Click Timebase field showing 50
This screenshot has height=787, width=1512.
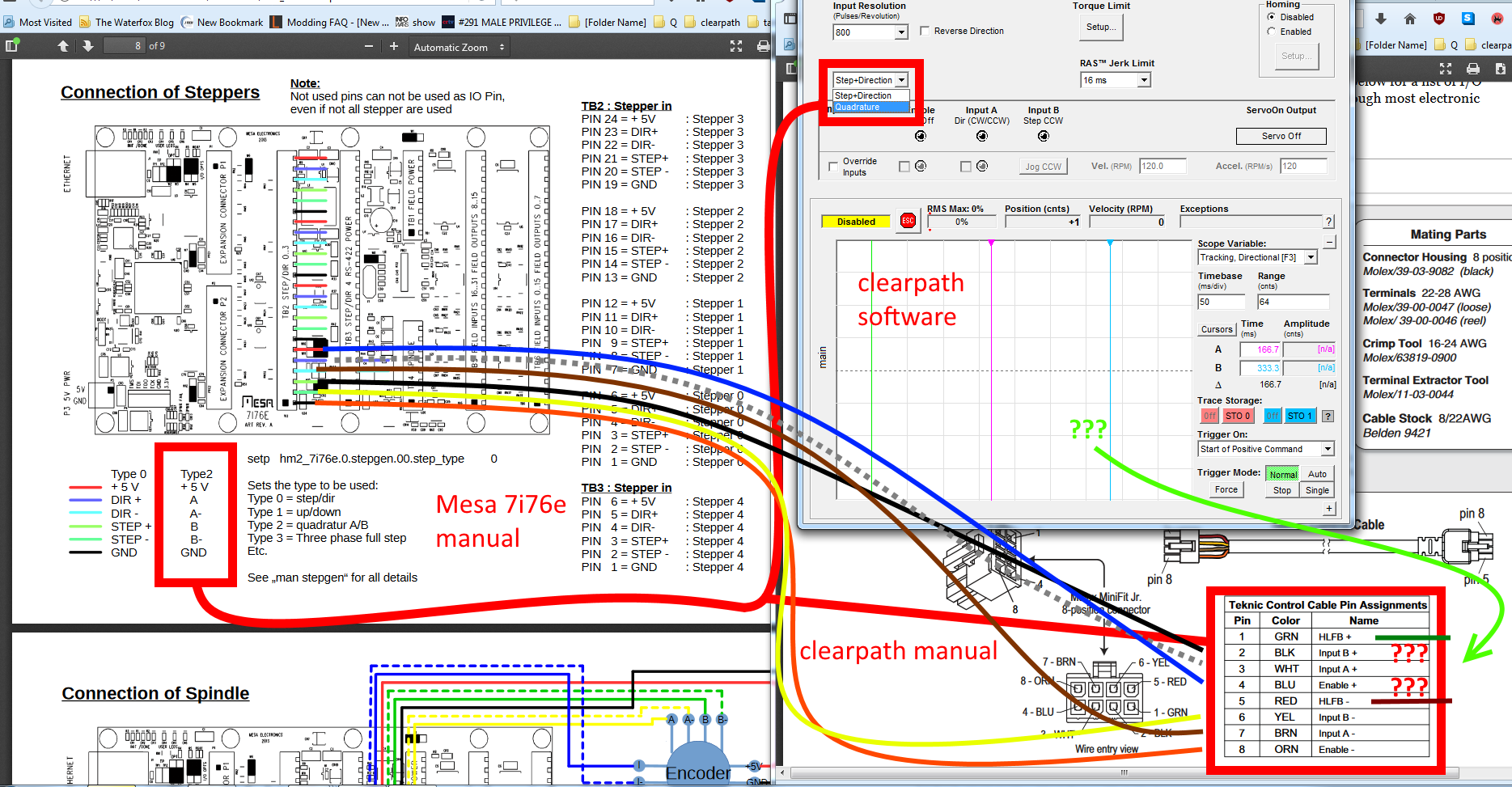(1221, 302)
